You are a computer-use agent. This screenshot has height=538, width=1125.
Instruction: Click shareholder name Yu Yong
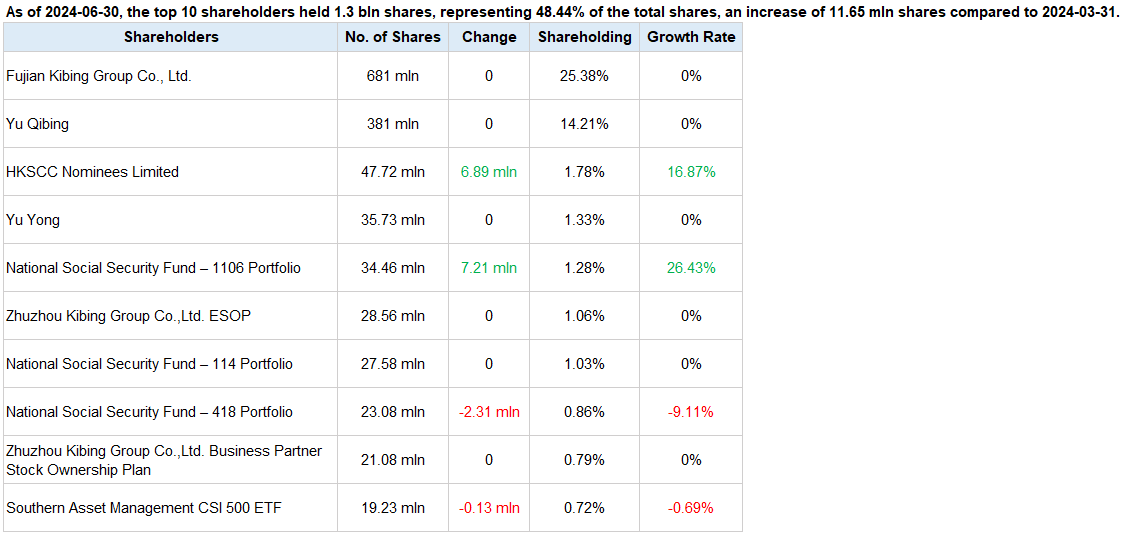point(33,220)
